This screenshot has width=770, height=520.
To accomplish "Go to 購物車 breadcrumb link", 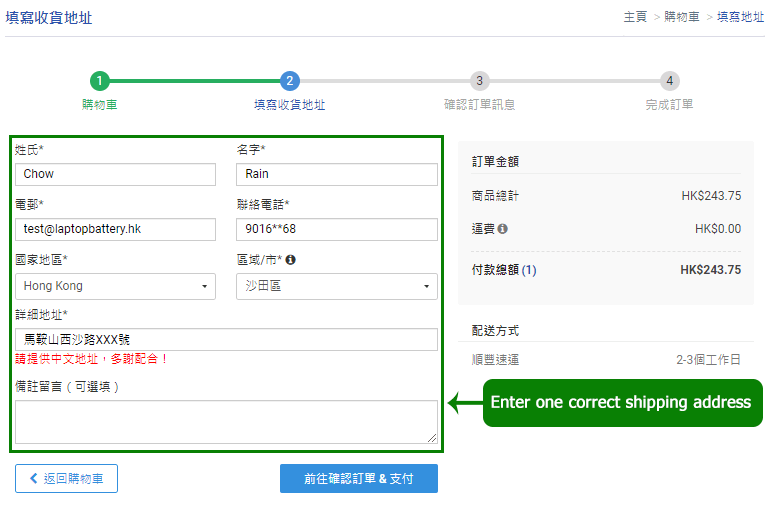I will [682, 17].
